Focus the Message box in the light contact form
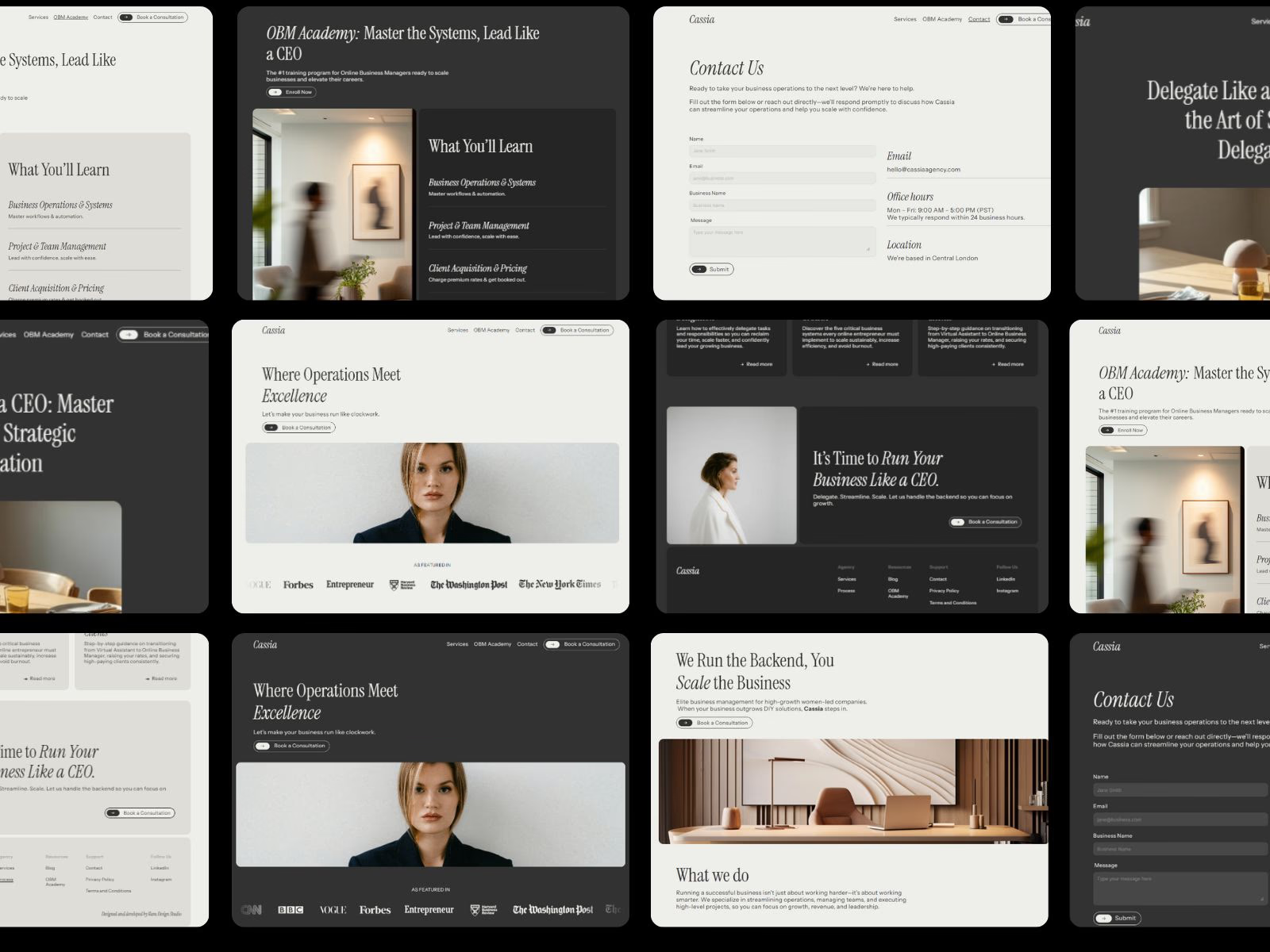1270x952 pixels. coord(783,241)
